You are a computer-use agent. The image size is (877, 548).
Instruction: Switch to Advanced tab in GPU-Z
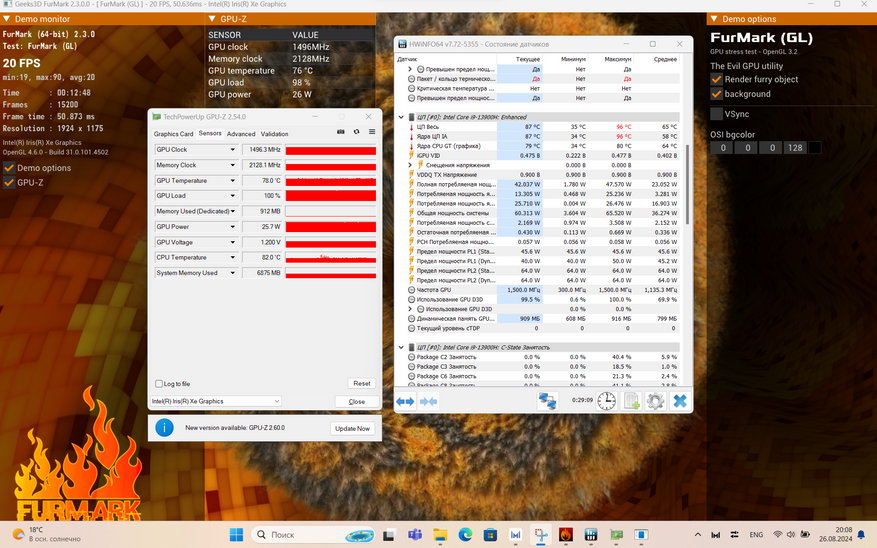[x=241, y=134]
